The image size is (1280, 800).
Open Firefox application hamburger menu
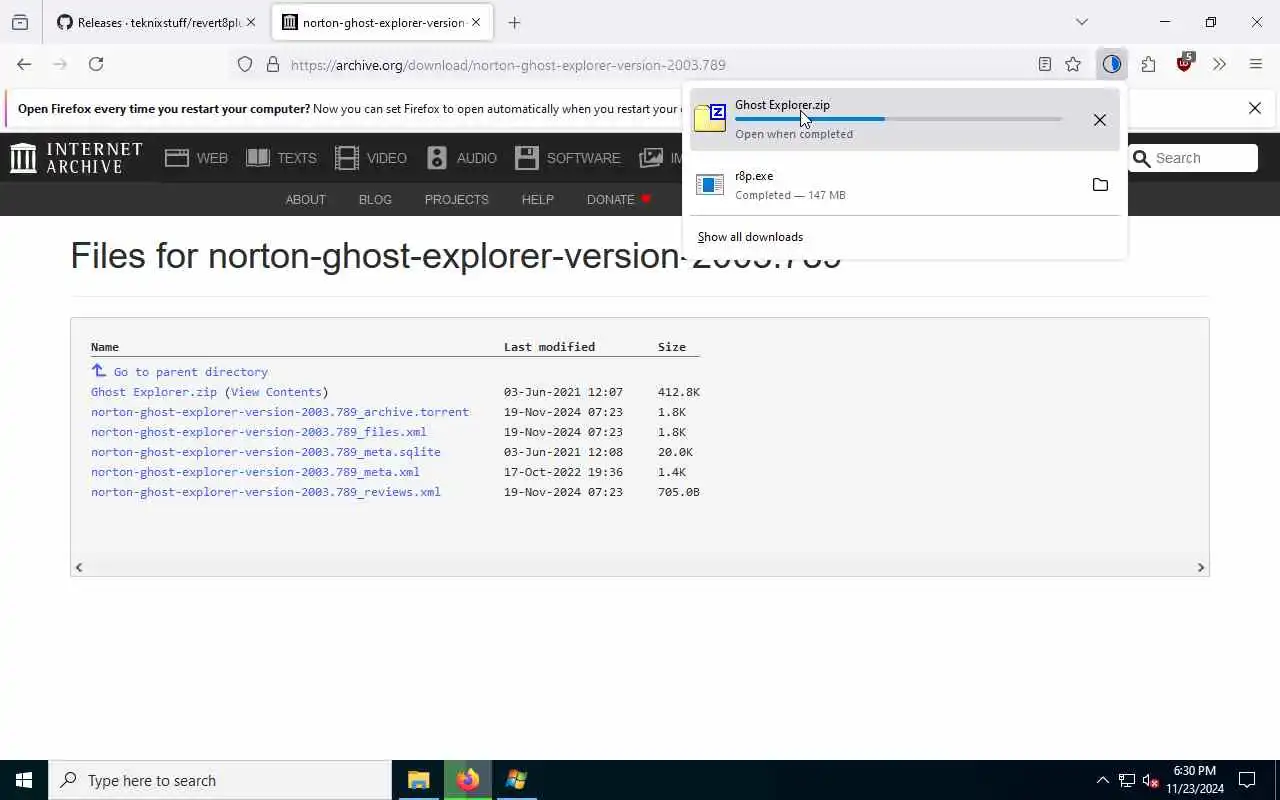[1256, 64]
